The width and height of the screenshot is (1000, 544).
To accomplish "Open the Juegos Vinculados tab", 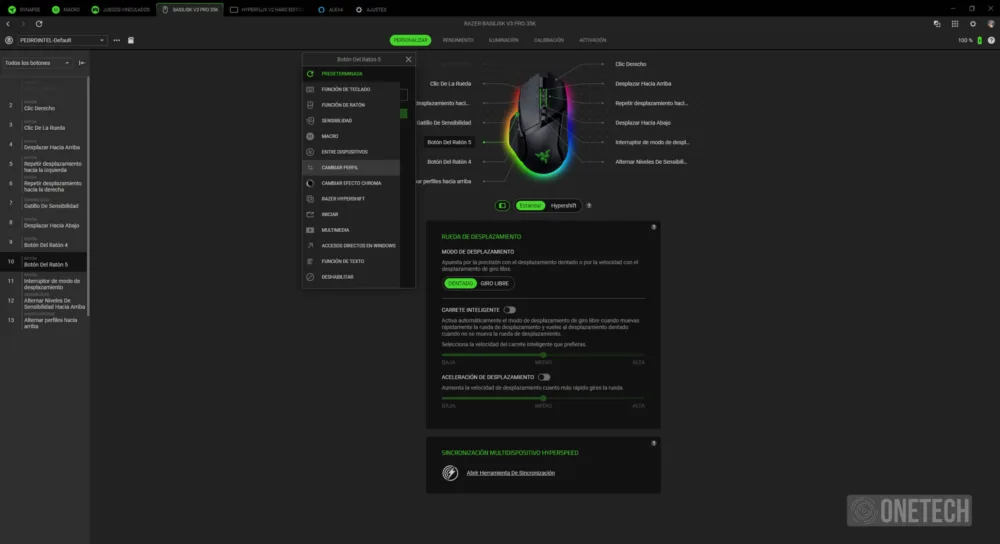I will pos(121,10).
